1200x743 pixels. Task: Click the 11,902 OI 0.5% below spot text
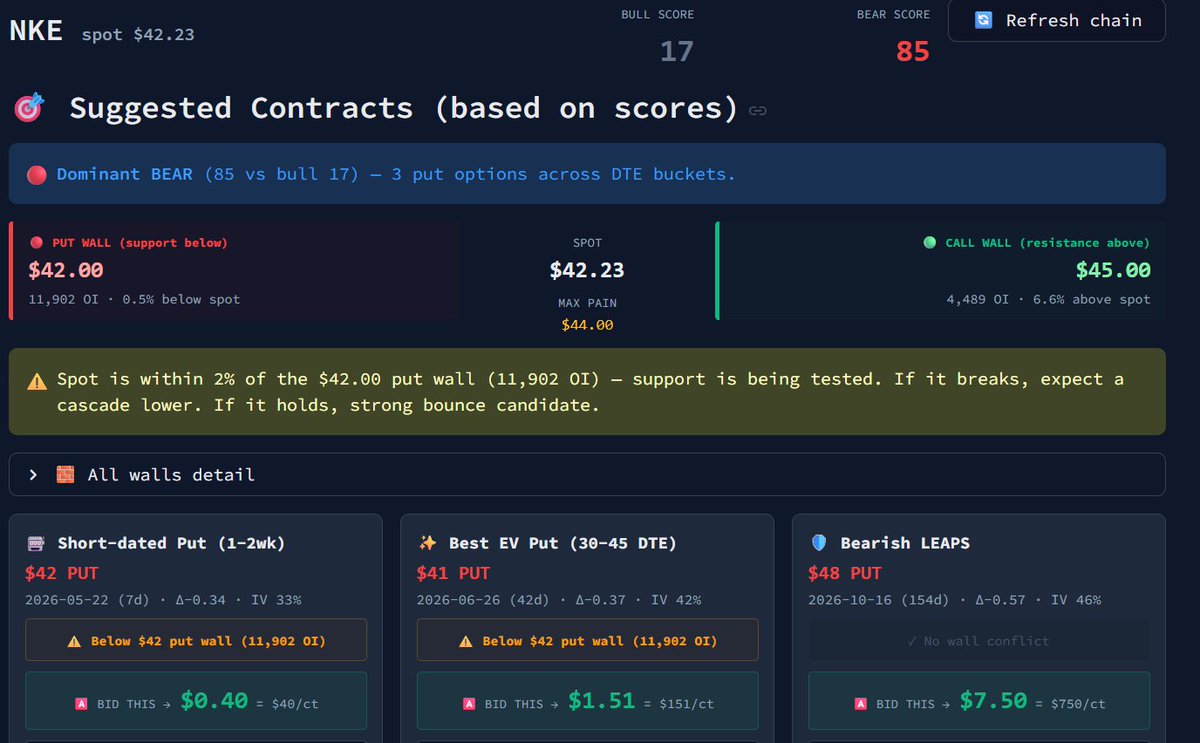(x=134, y=299)
